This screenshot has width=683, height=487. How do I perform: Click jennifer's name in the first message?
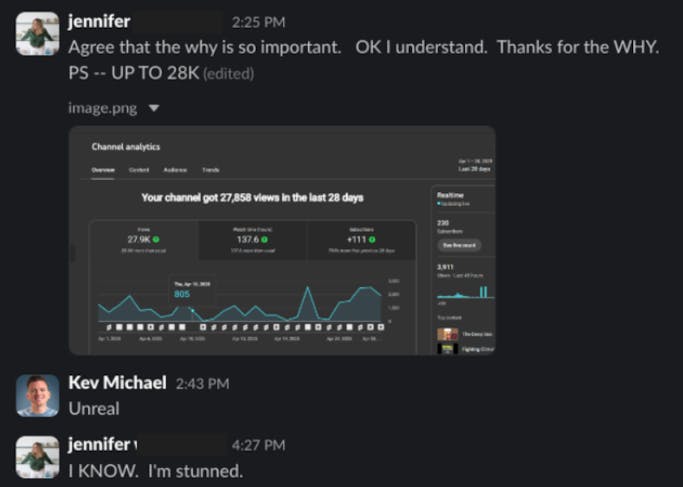(98, 20)
